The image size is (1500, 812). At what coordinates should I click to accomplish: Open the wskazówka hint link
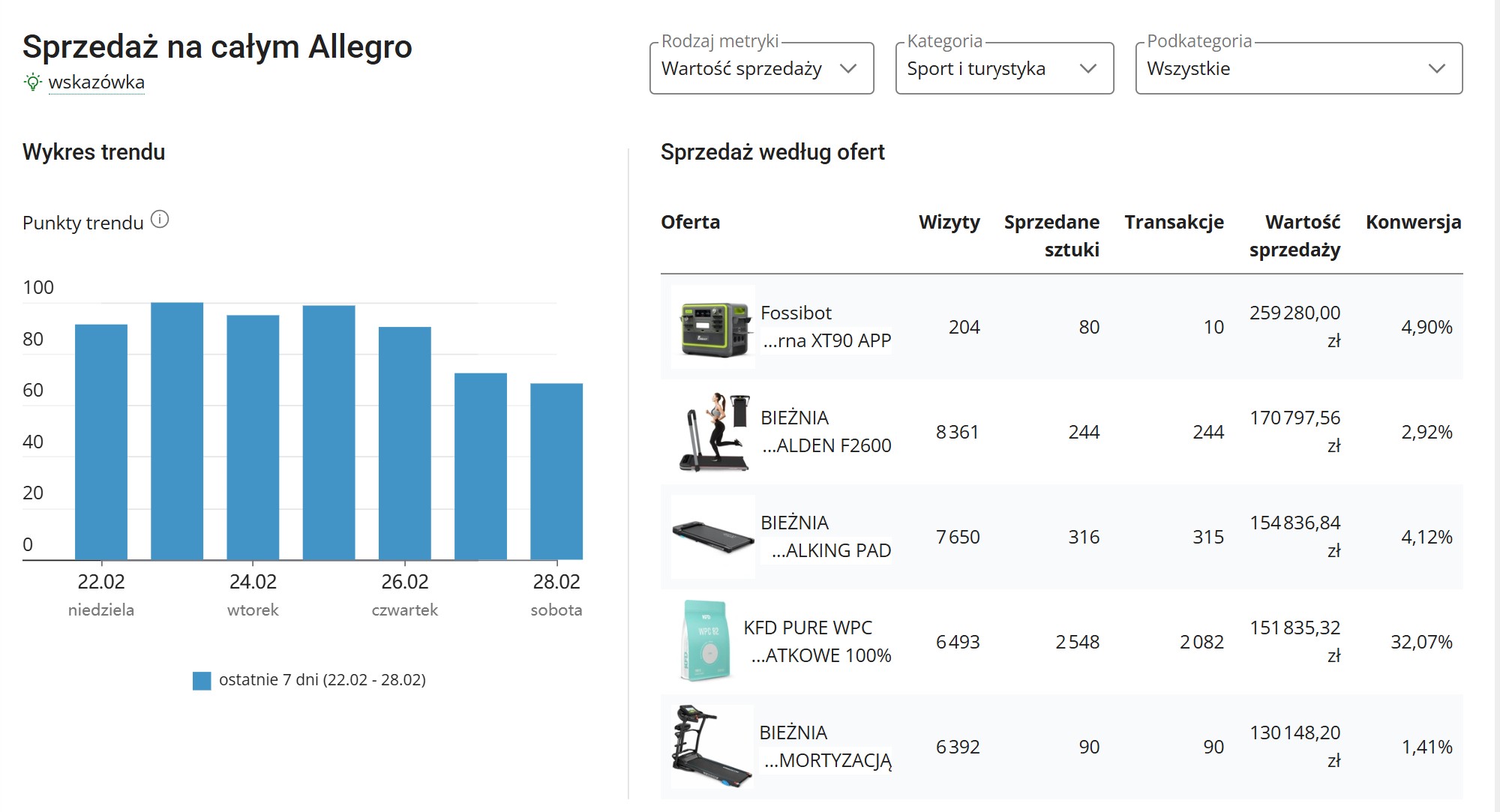pyautogui.click(x=96, y=82)
